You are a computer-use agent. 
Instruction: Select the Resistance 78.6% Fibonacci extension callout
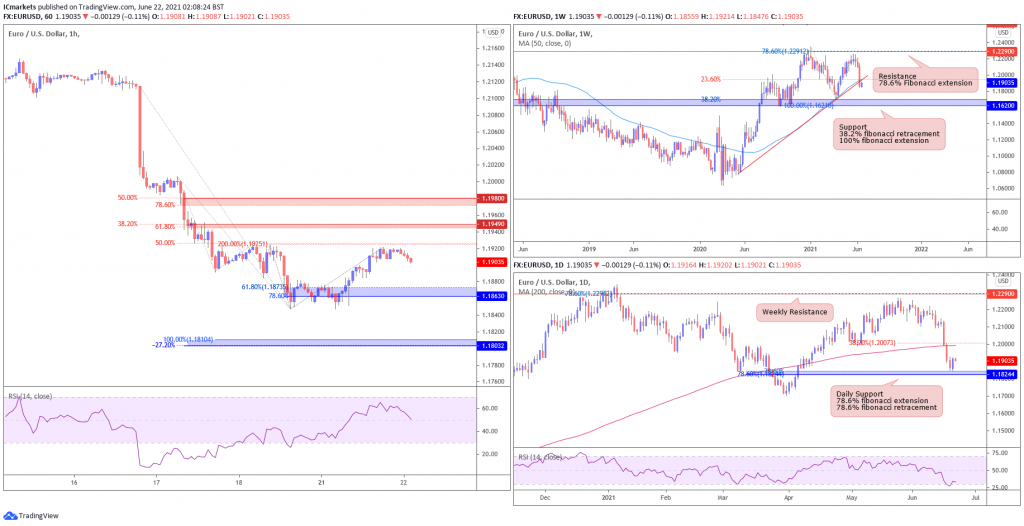[927, 79]
